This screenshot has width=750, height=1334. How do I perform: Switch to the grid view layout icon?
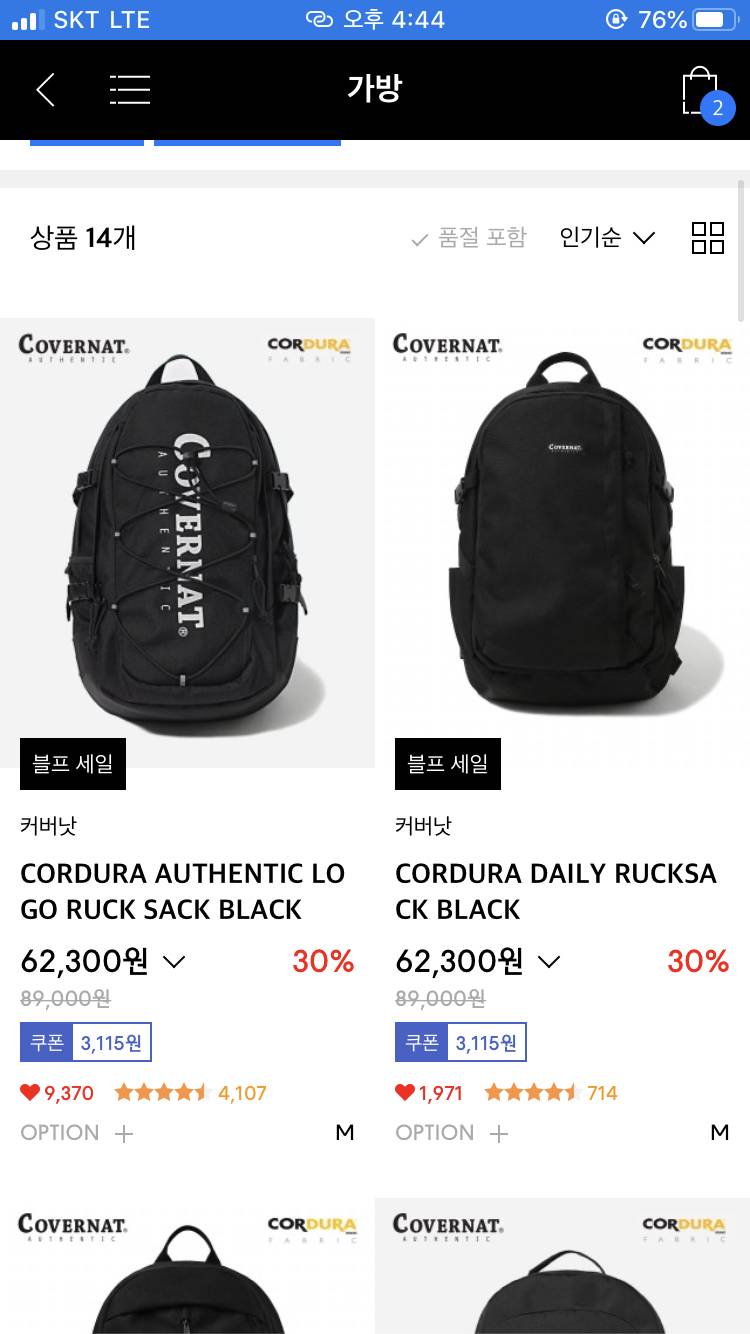708,238
